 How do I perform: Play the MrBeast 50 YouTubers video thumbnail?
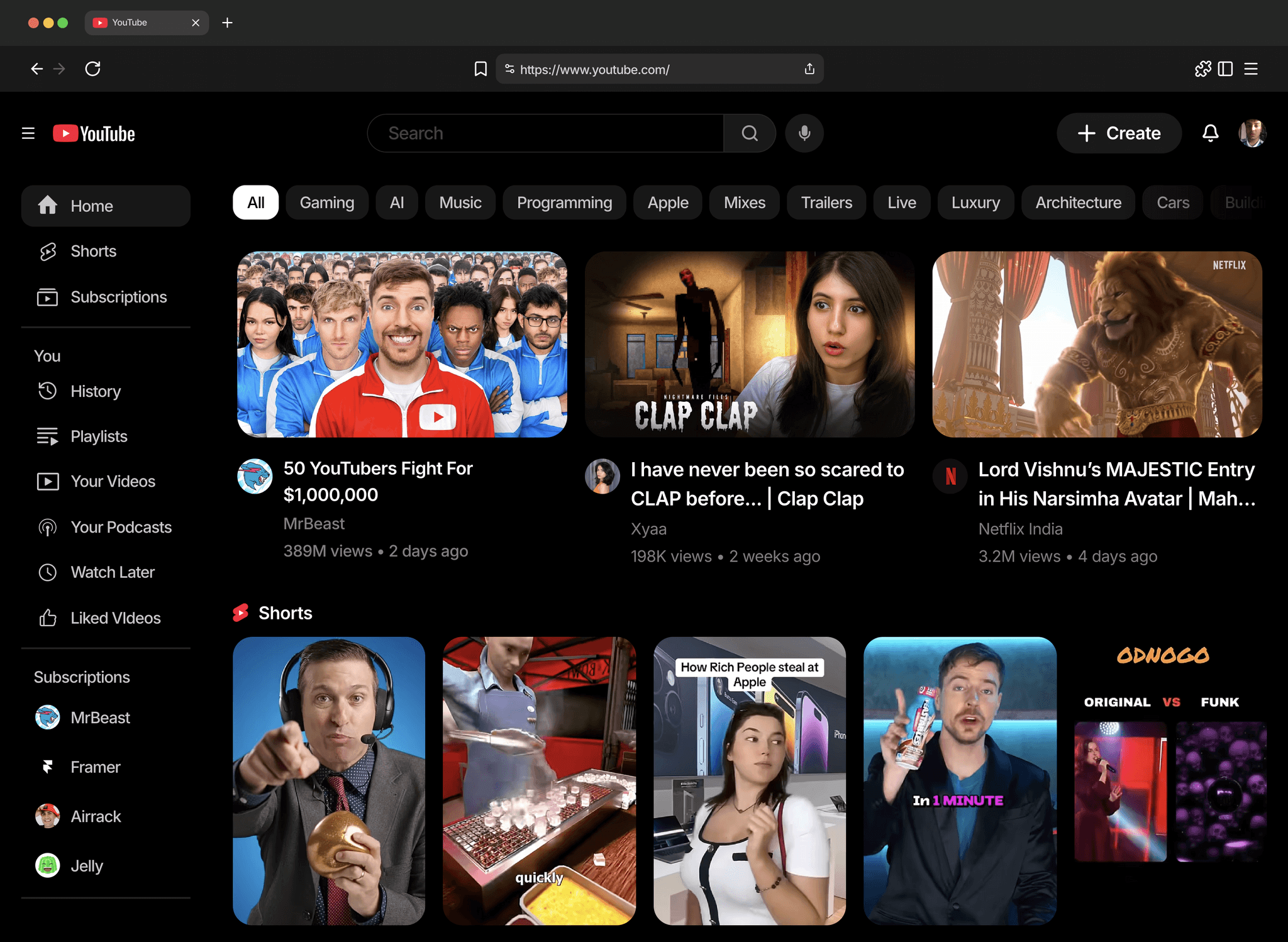point(402,345)
